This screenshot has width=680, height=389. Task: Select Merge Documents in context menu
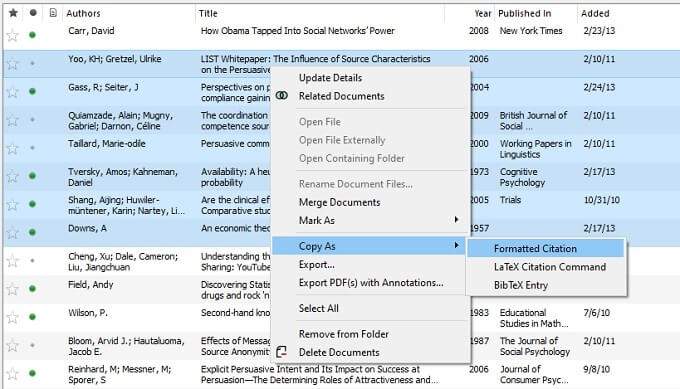pos(339,203)
